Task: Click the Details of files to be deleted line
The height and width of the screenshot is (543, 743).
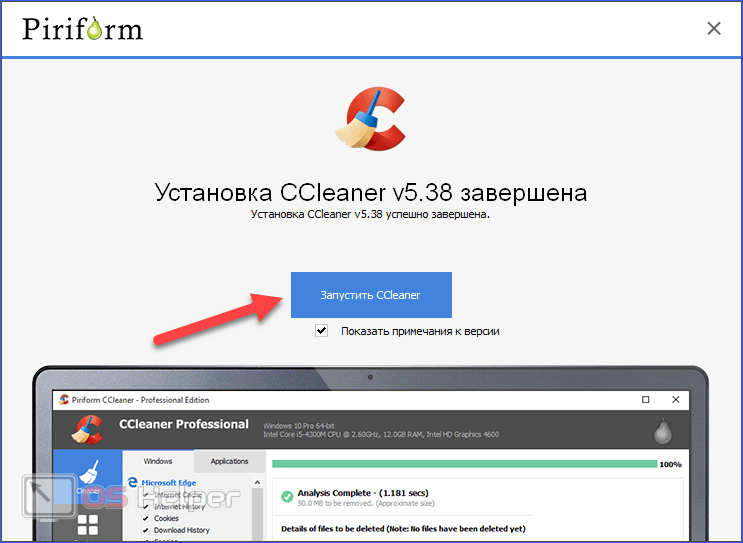Action: point(403,529)
